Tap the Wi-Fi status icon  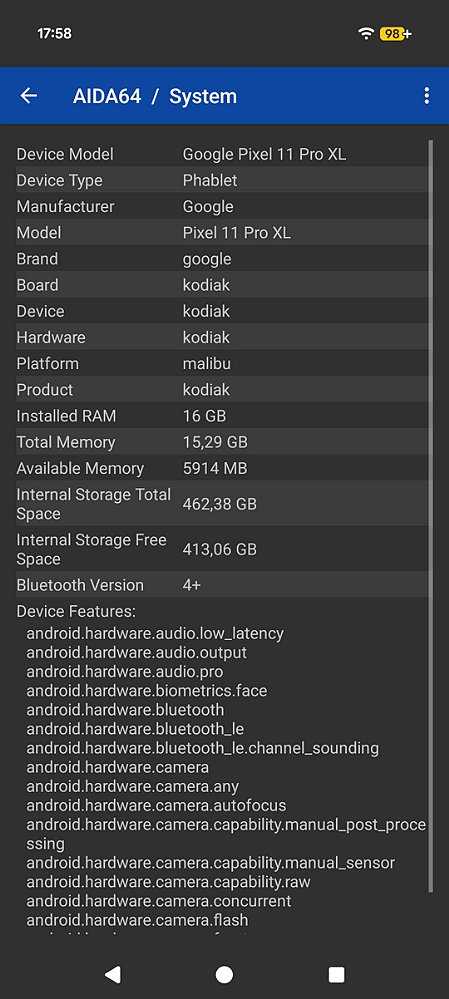point(366,34)
